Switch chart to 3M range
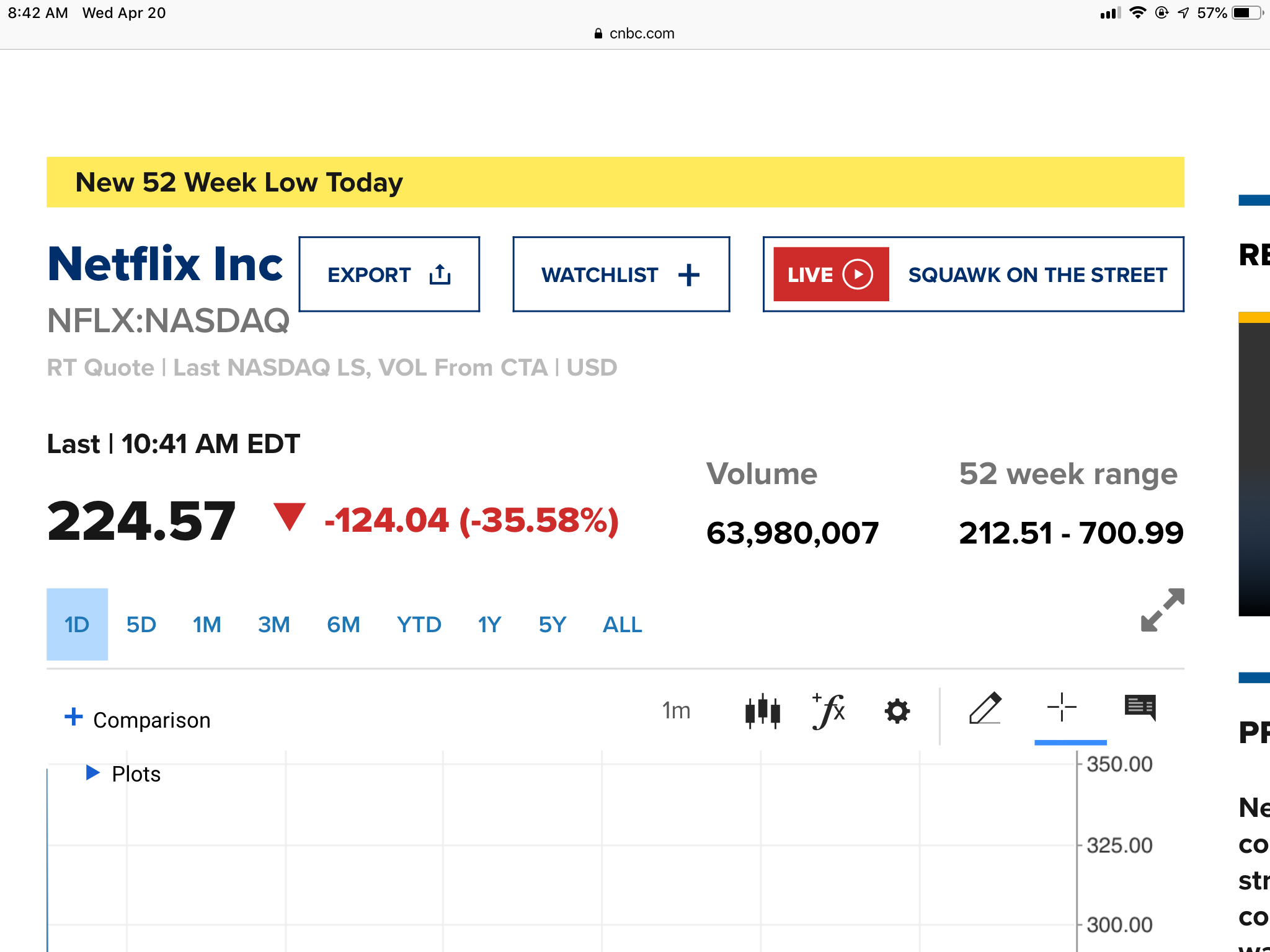The width and height of the screenshot is (1270, 952). pos(273,624)
